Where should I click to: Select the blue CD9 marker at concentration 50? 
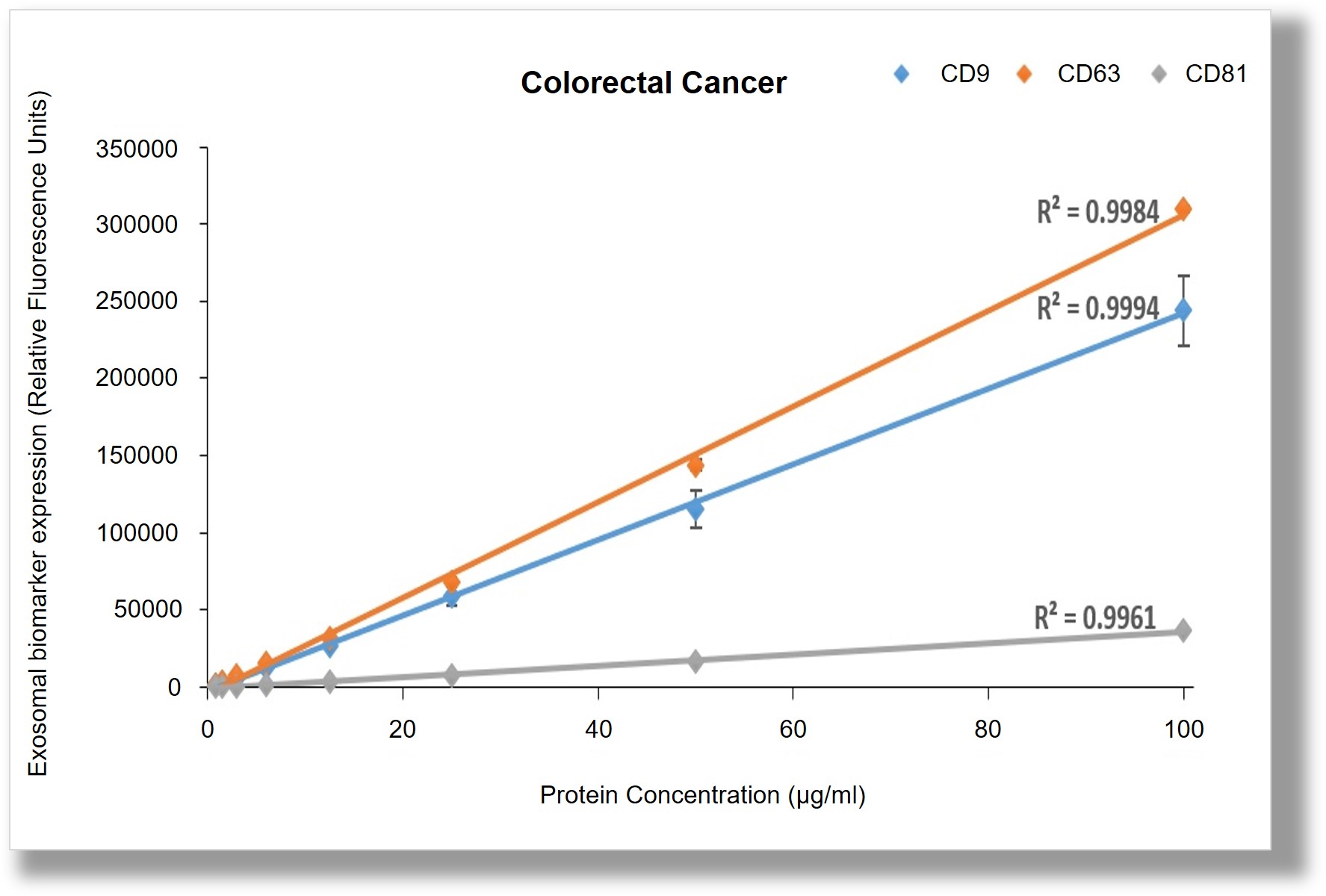coord(695,509)
